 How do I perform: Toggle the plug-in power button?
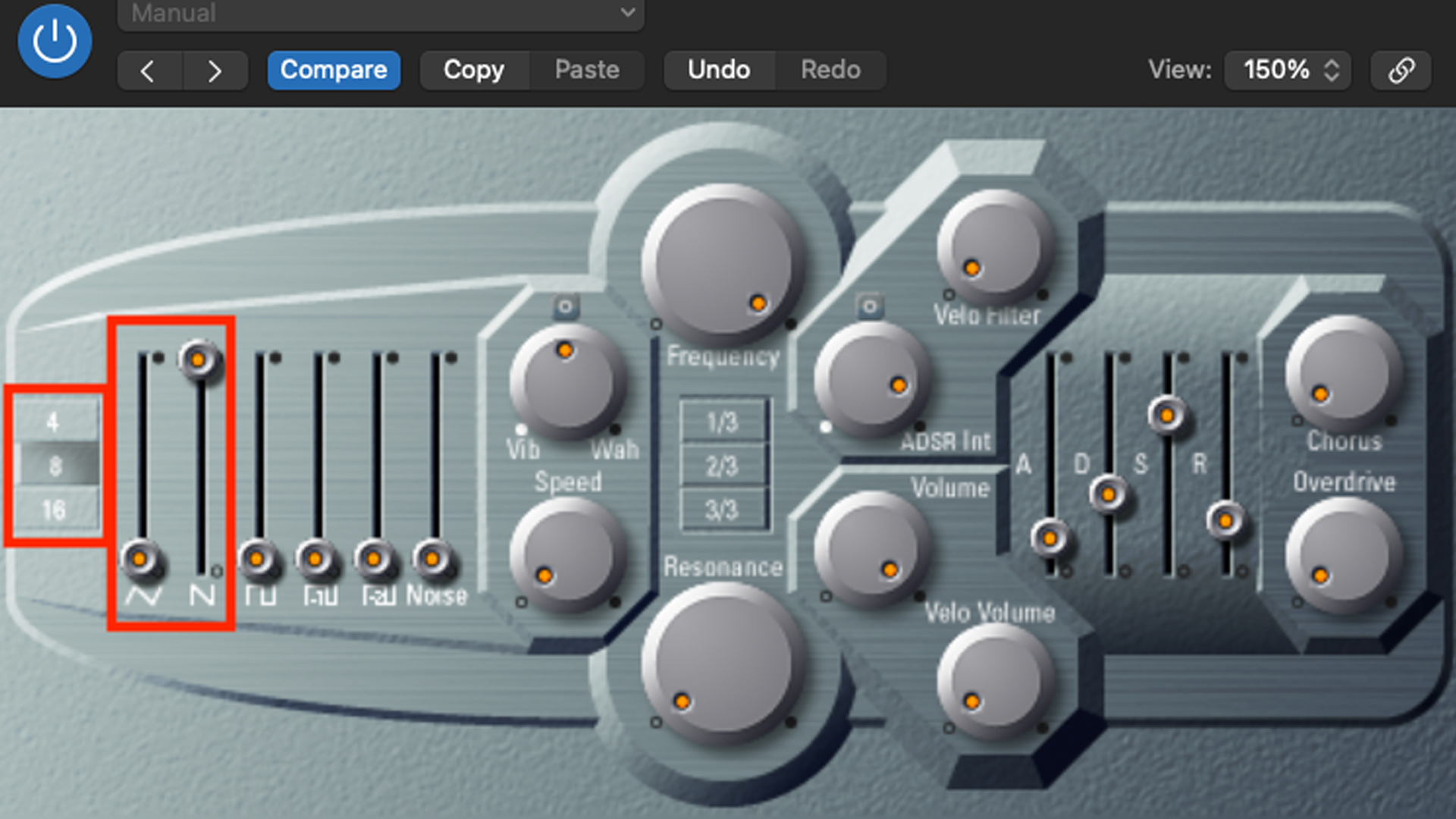tap(55, 41)
